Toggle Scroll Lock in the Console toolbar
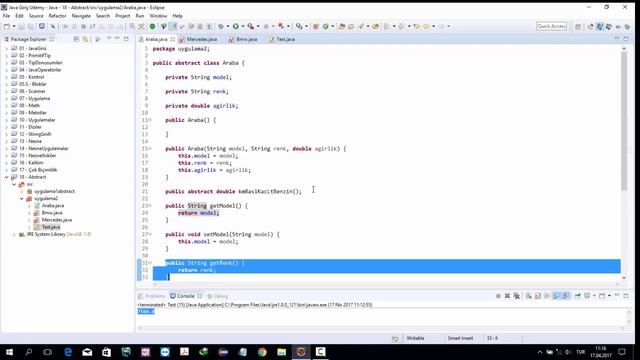640x360 pixels. pyautogui.click(x=538, y=296)
